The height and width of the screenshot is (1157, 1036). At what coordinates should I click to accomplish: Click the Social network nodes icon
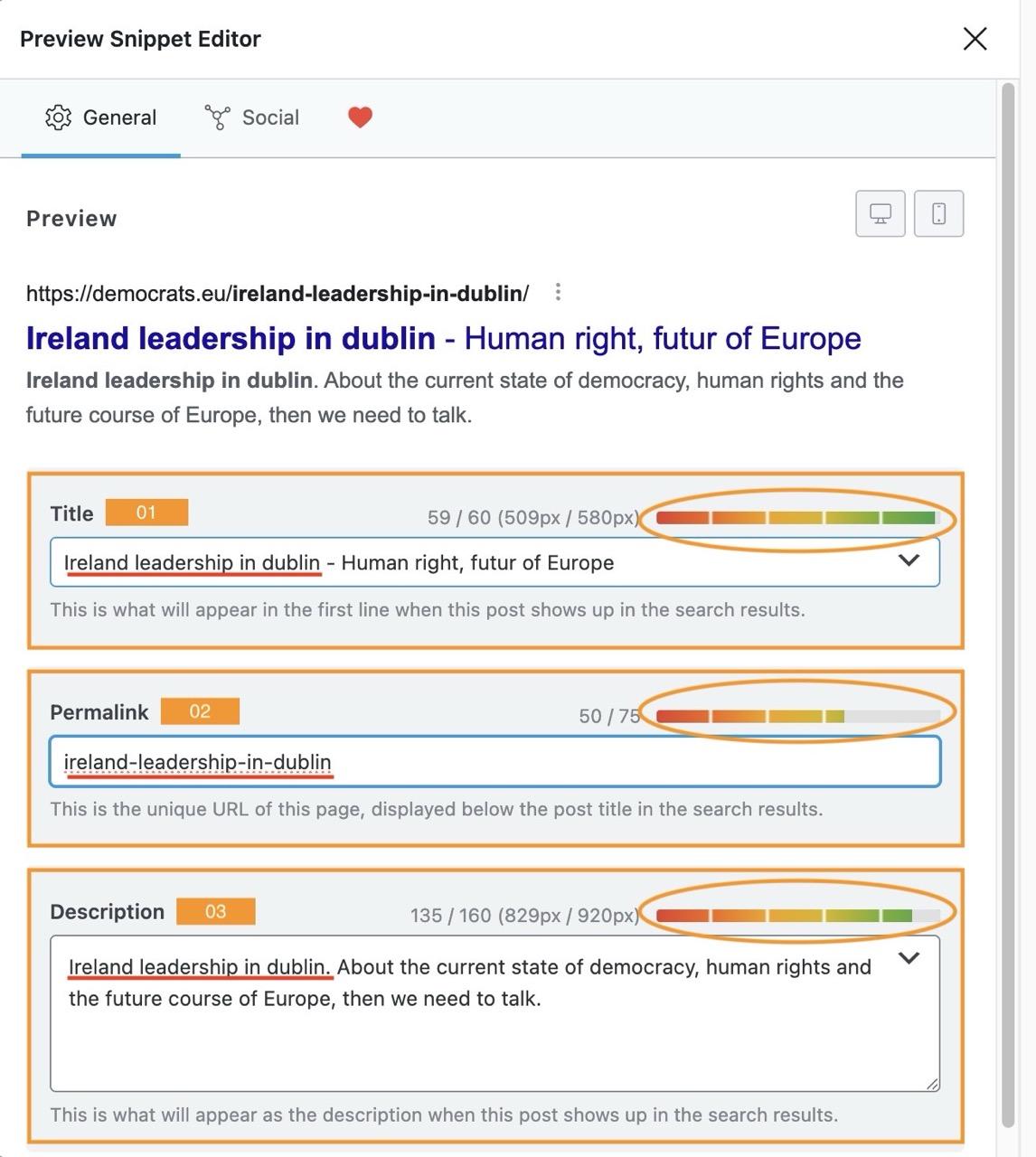(217, 118)
